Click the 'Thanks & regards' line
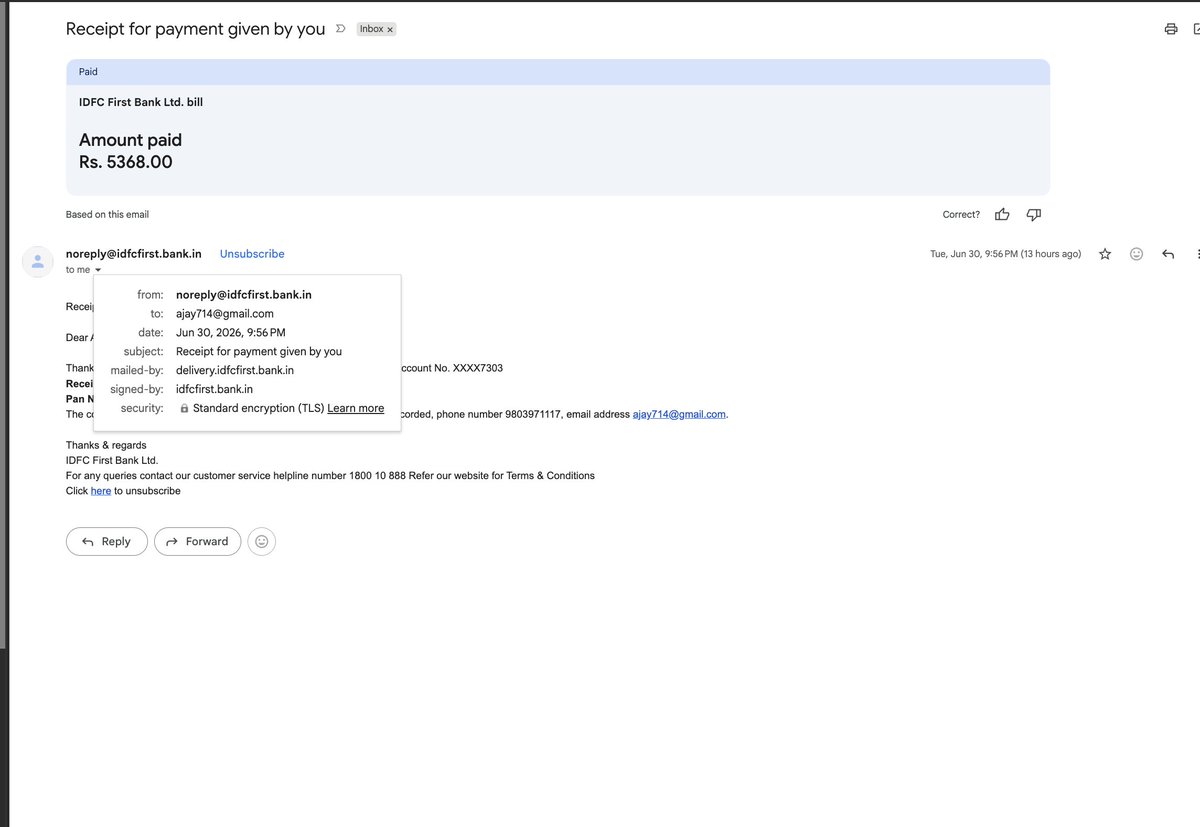1200x827 pixels. (x=106, y=445)
